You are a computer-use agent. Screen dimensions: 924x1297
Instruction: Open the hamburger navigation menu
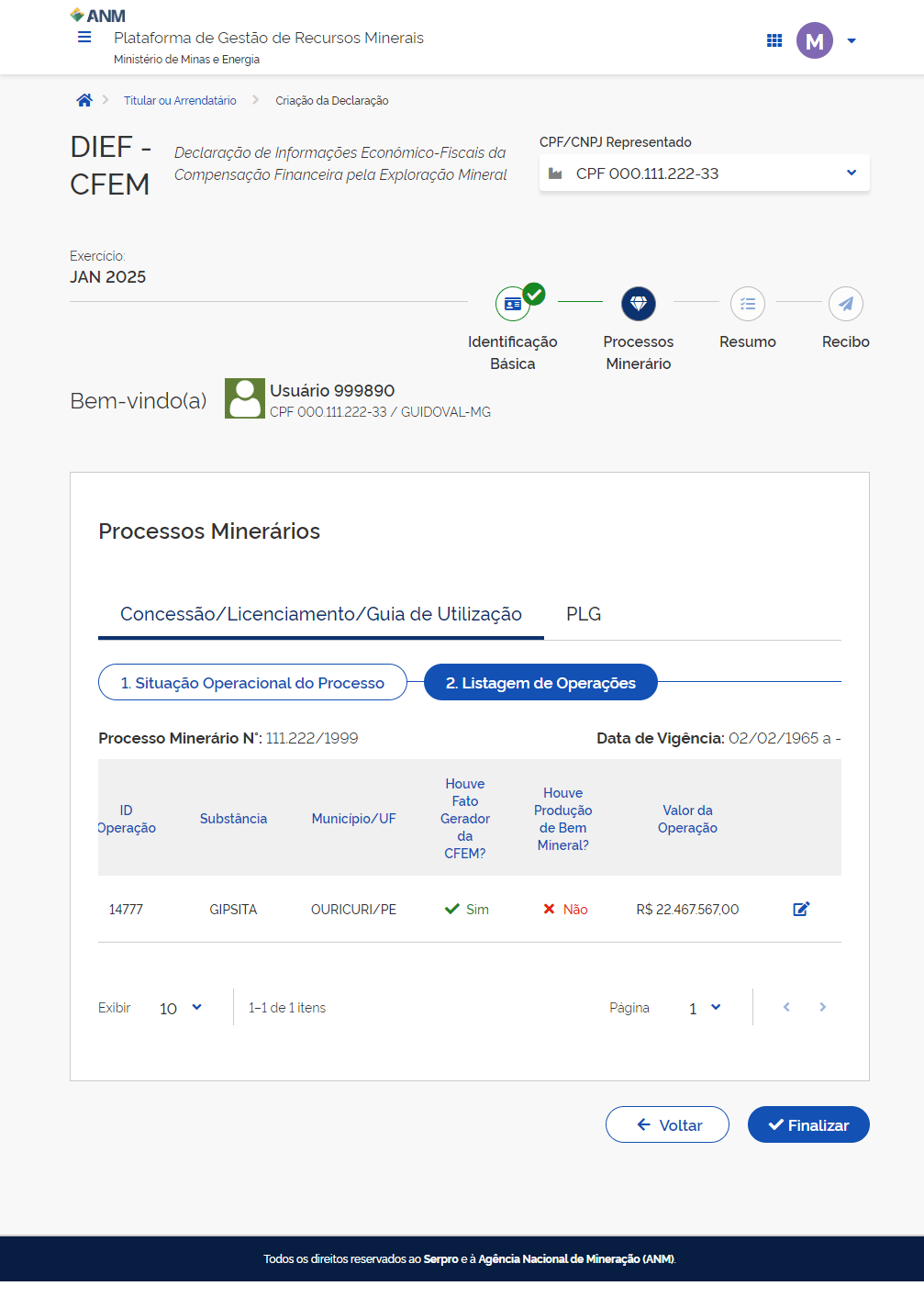84,38
